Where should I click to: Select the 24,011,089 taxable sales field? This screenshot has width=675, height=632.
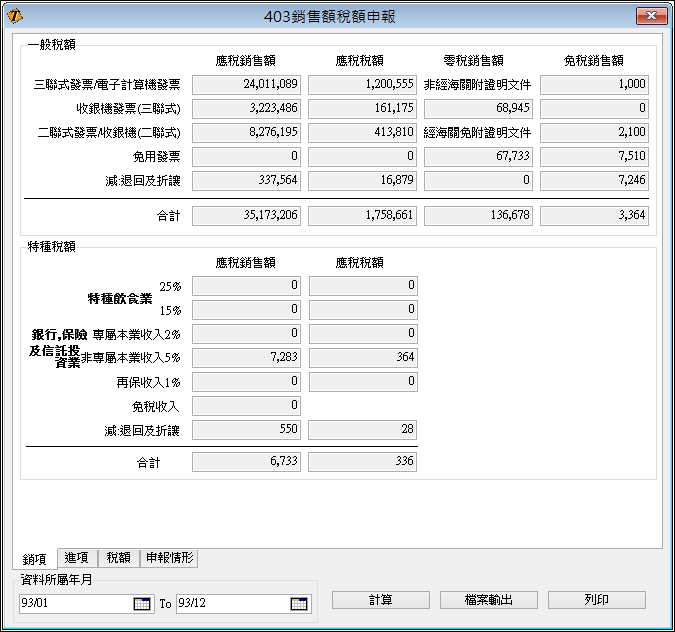click(x=246, y=85)
